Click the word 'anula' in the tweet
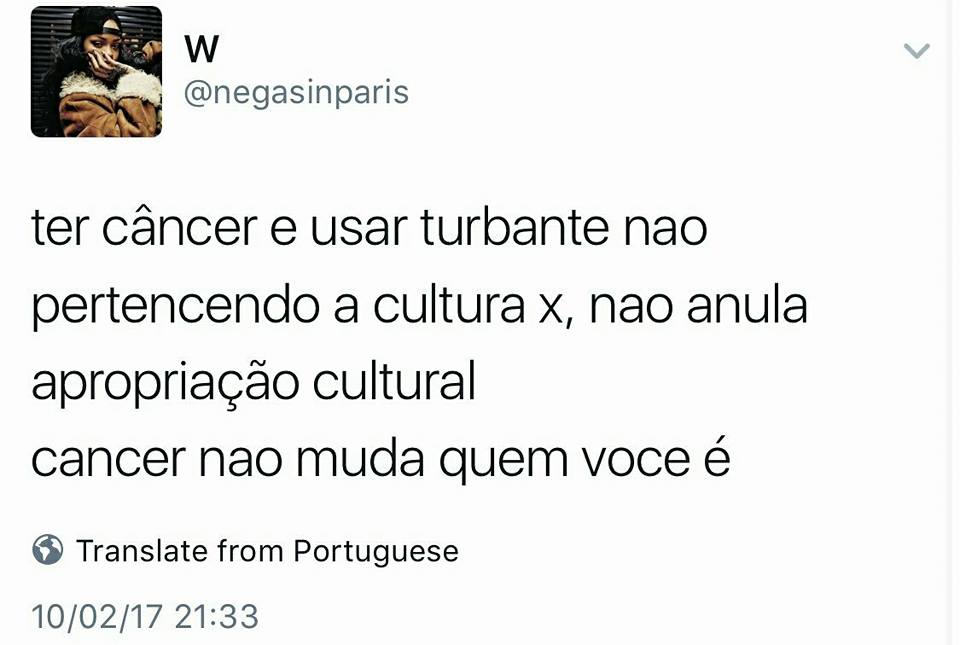This screenshot has height=645, width=960. point(747,305)
